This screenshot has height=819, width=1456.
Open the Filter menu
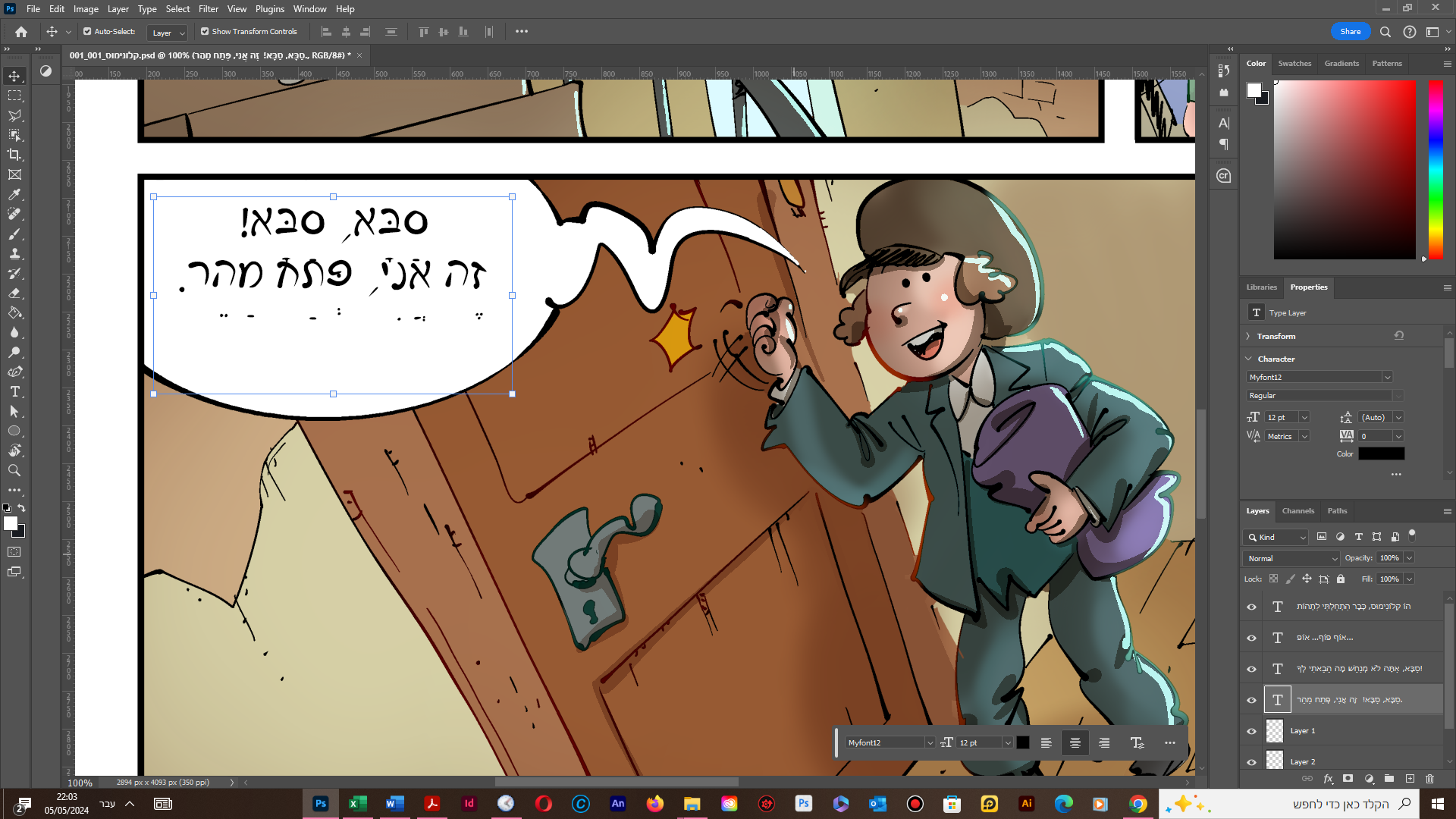[x=208, y=9]
